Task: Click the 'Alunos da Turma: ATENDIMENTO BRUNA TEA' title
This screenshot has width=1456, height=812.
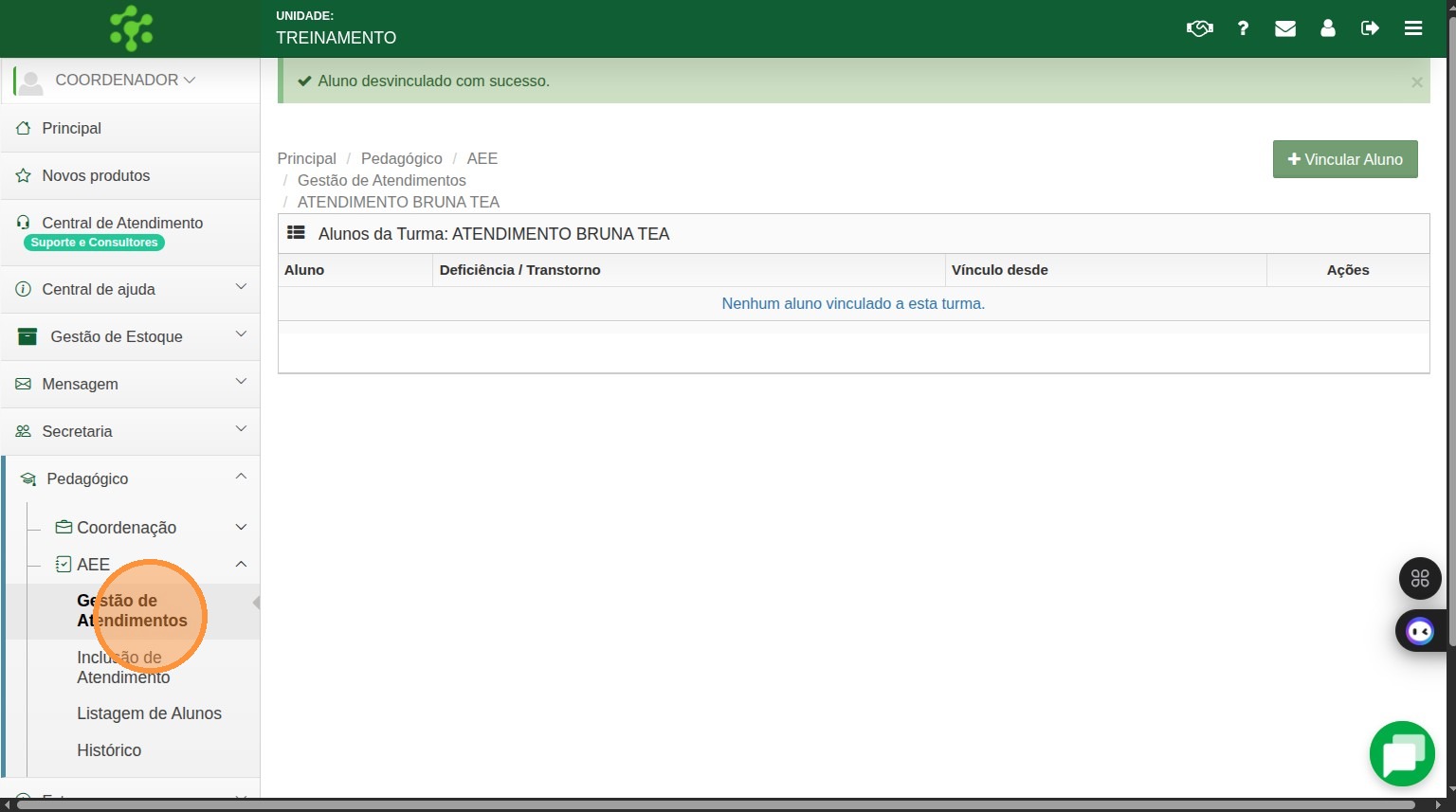Action: point(494,234)
